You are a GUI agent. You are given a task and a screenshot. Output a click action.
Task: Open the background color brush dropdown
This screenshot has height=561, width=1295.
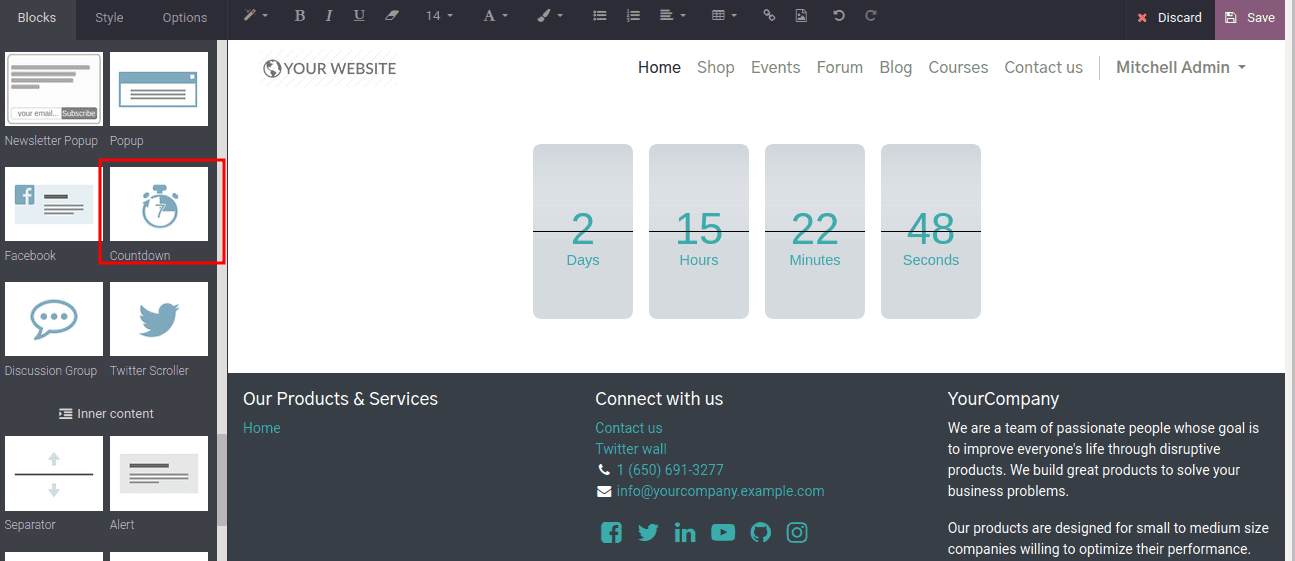click(x=550, y=16)
